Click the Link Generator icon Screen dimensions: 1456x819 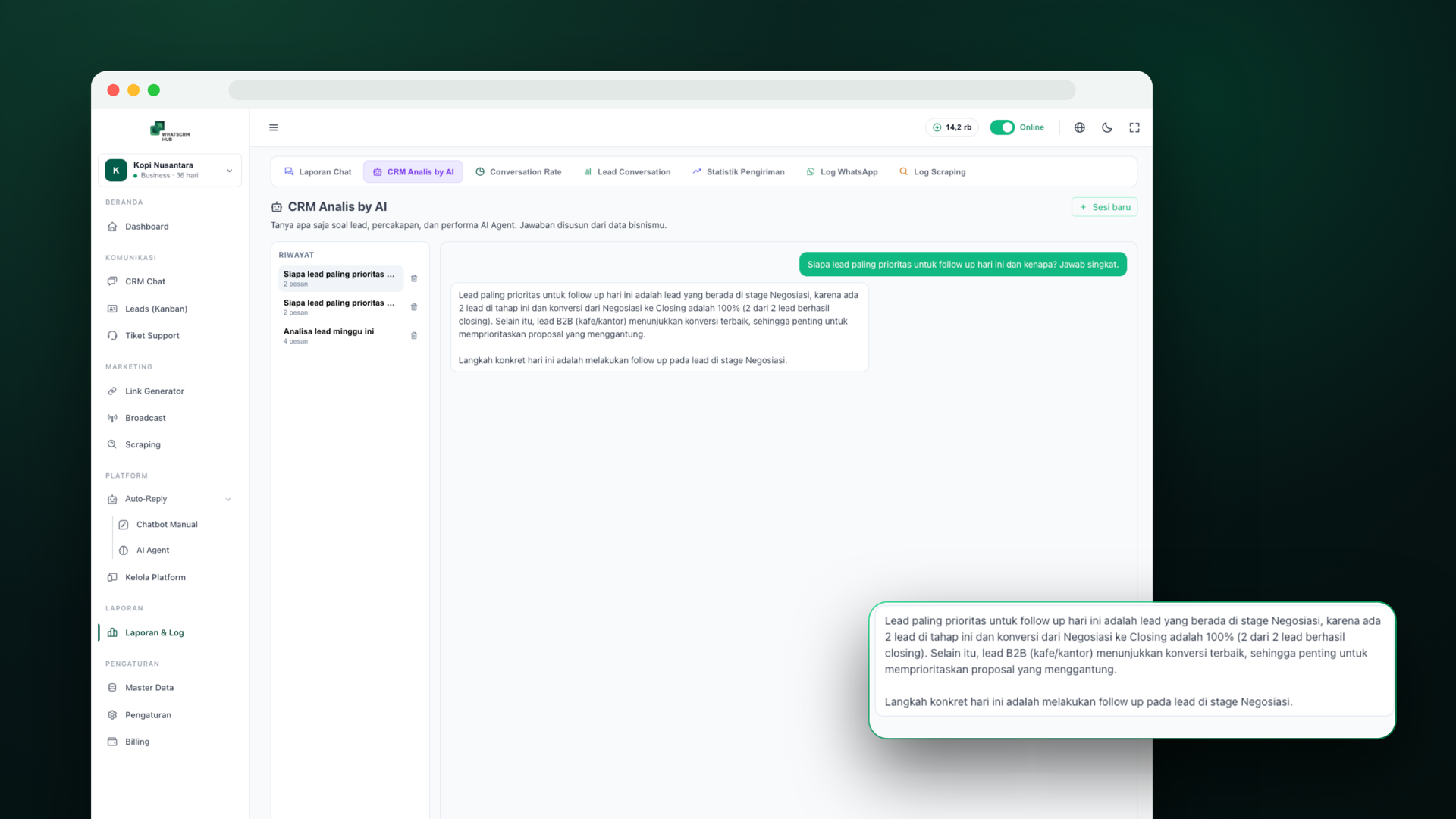click(x=112, y=391)
